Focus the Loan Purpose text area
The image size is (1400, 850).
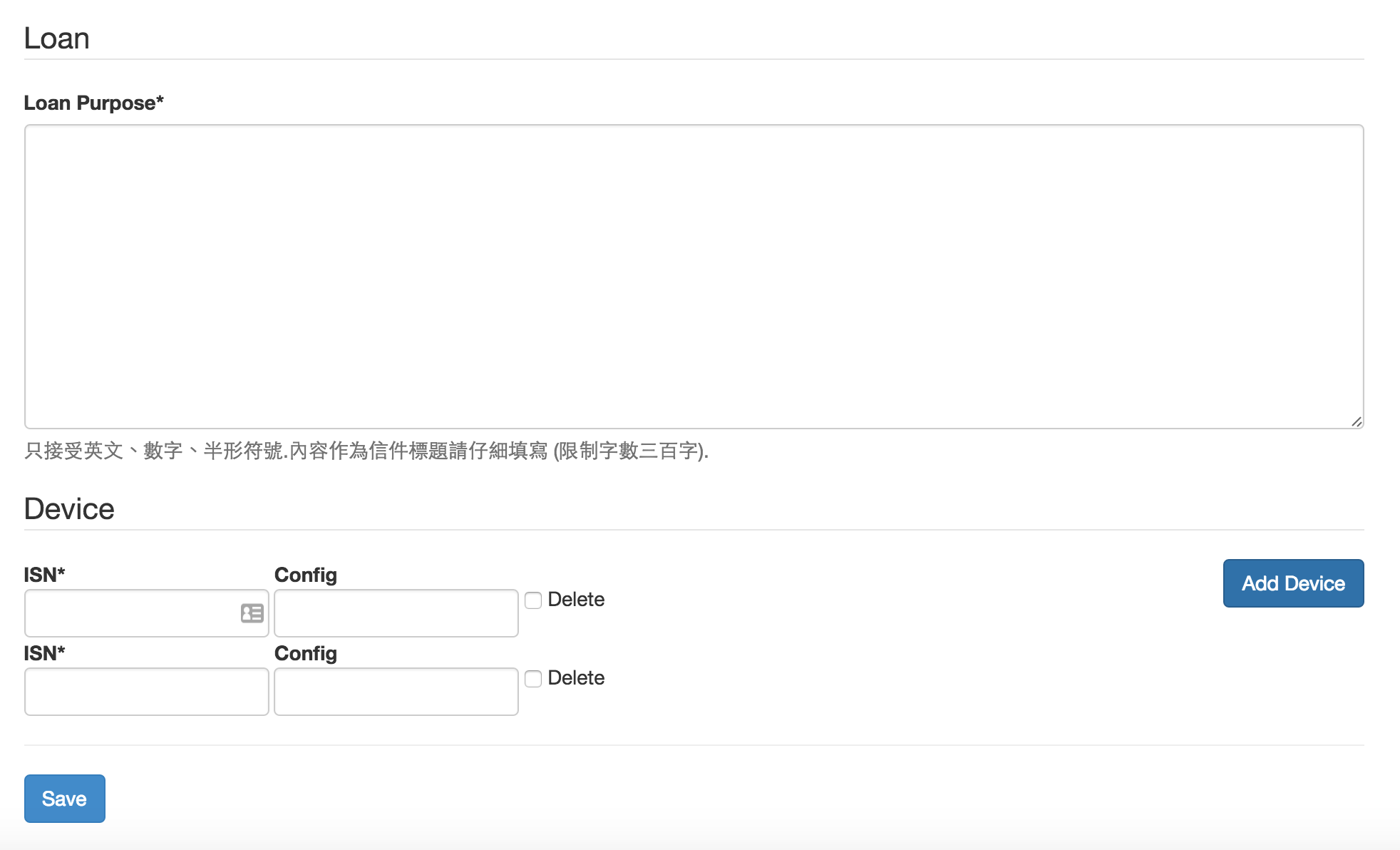pos(694,277)
